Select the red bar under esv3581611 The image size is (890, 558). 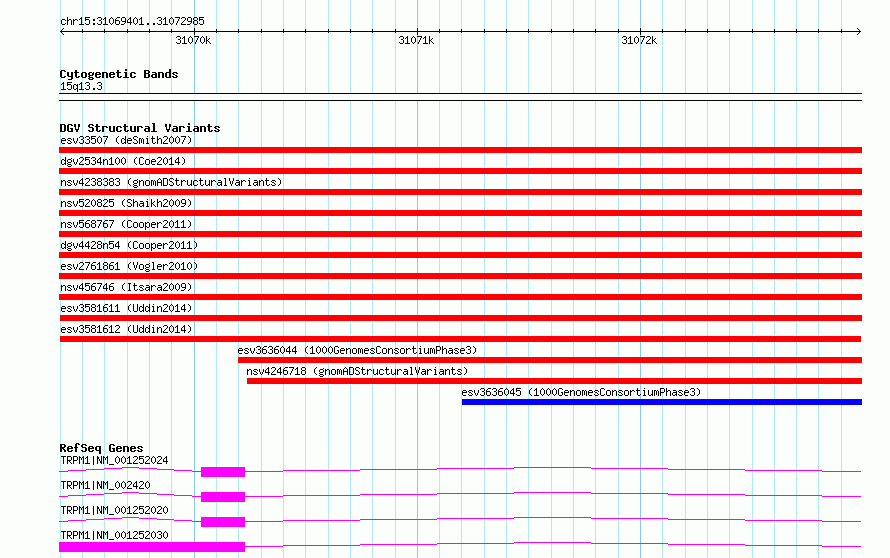click(460, 318)
